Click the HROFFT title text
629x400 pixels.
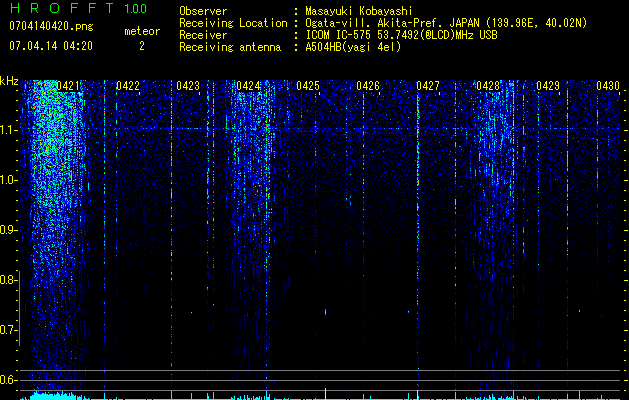click(61, 8)
